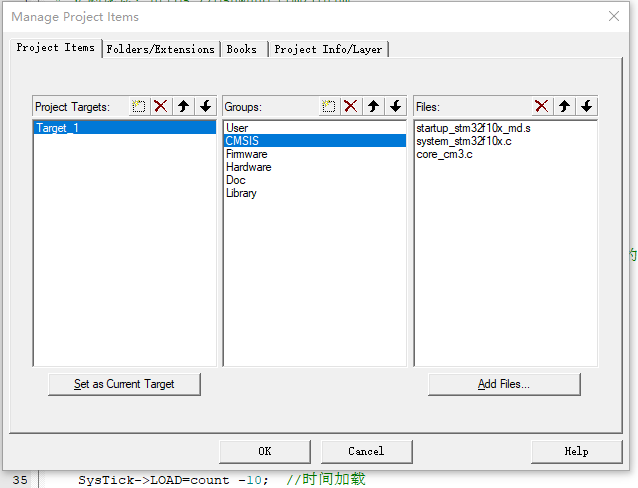Screen dimensions: 638x488
Task: Move the file down in the list
Action: (587, 107)
